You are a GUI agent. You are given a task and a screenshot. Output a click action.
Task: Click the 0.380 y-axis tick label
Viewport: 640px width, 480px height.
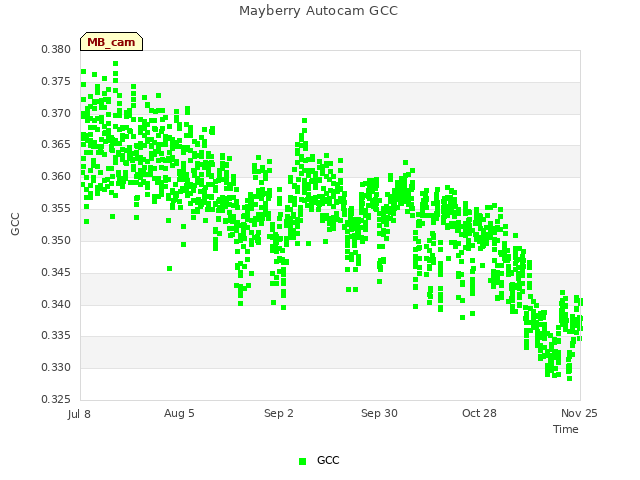point(56,49)
